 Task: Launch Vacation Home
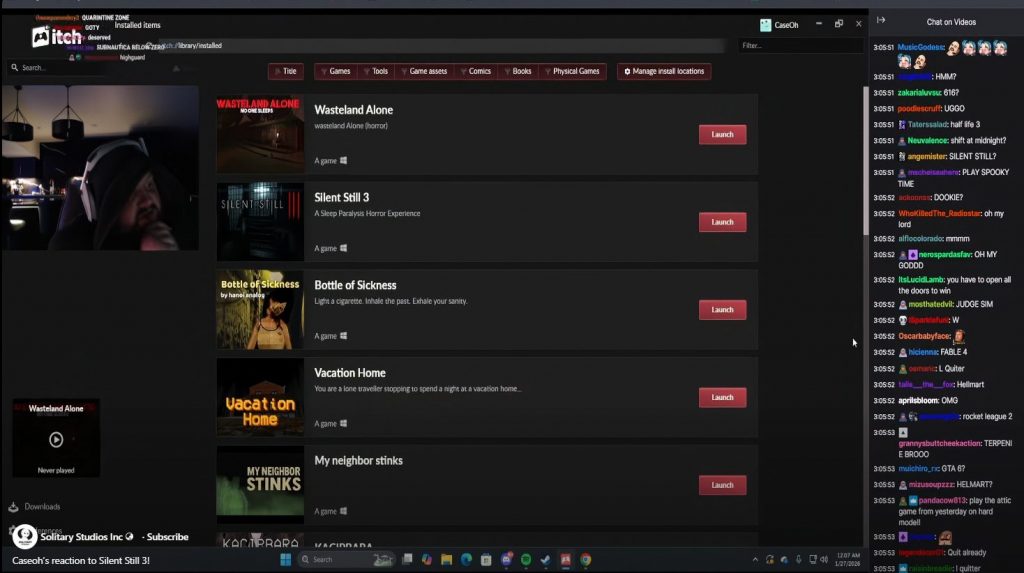722,397
